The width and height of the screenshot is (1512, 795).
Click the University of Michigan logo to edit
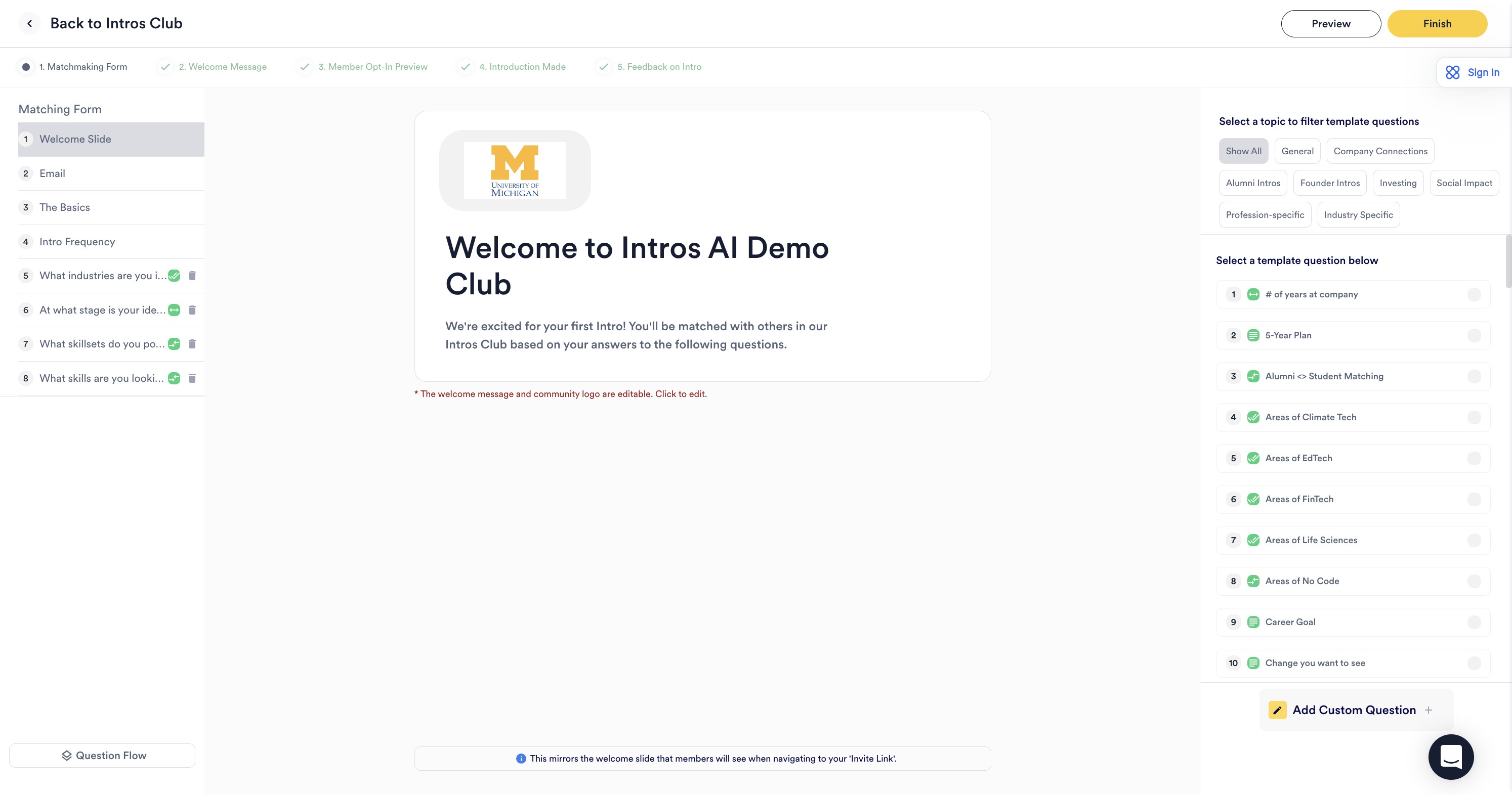coord(515,170)
